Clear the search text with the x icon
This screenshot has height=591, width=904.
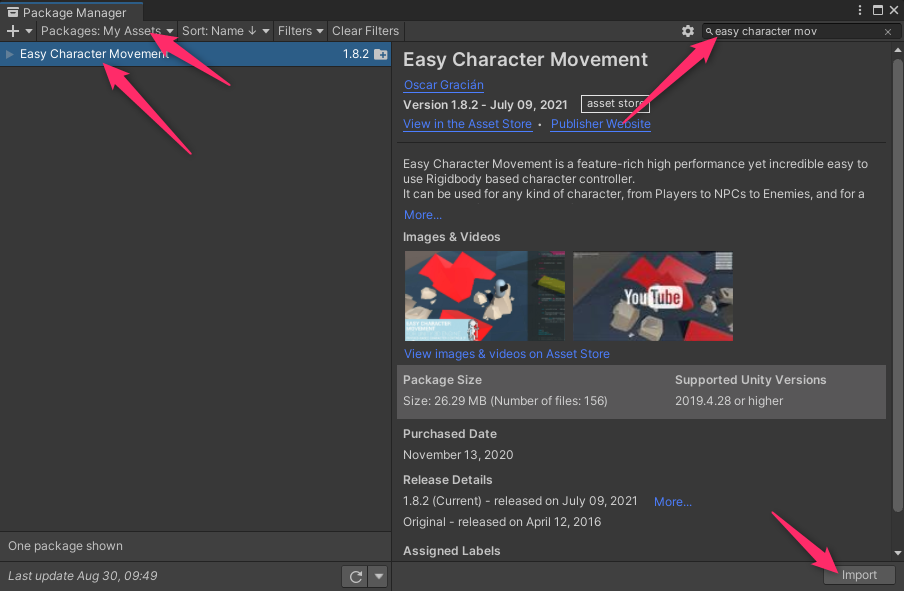point(888,32)
